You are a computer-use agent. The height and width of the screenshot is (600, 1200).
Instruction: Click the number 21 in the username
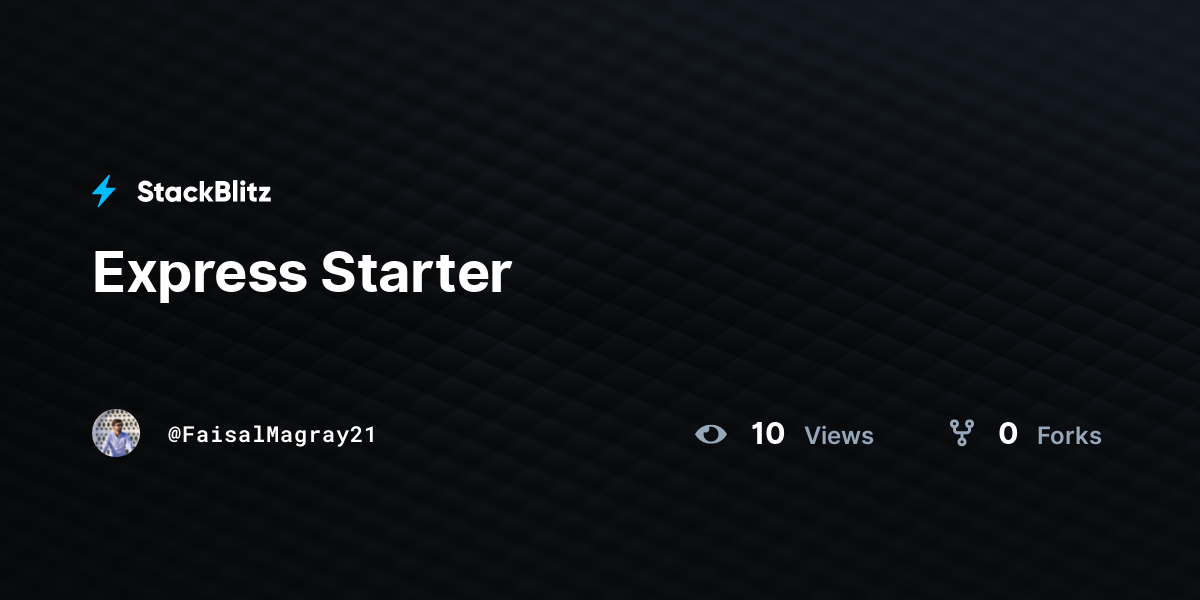click(x=363, y=435)
